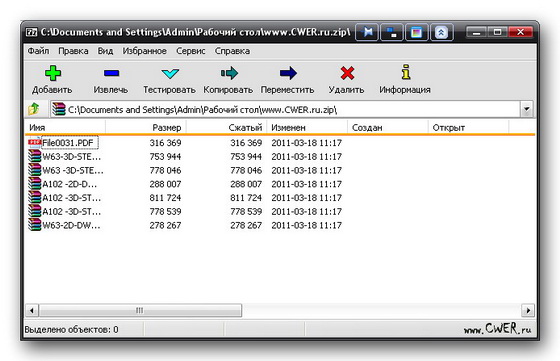Open the Сервис menu
Viewport: 560px width, 361px height.
pyautogui.click(x=191, y=51)
